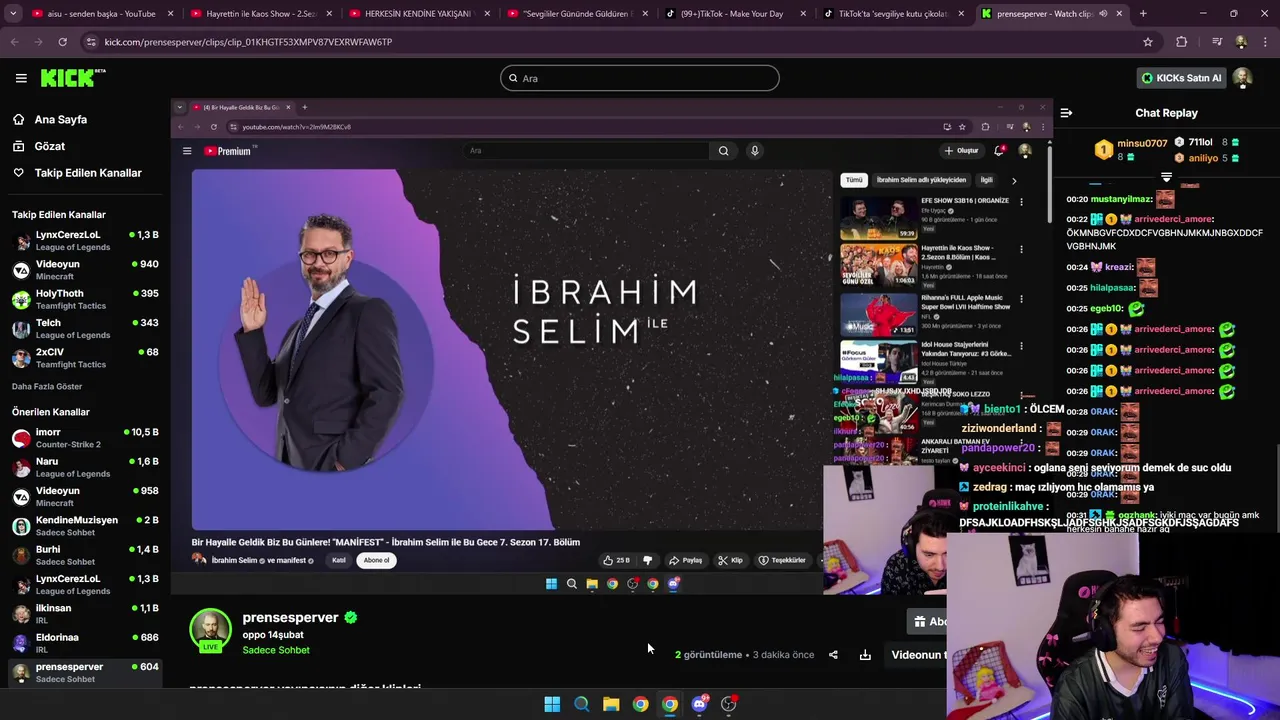Open the prensesperver channel name link
Image resolution: width=1280 pixels, height=720 pixels.
tap(290, 617)
